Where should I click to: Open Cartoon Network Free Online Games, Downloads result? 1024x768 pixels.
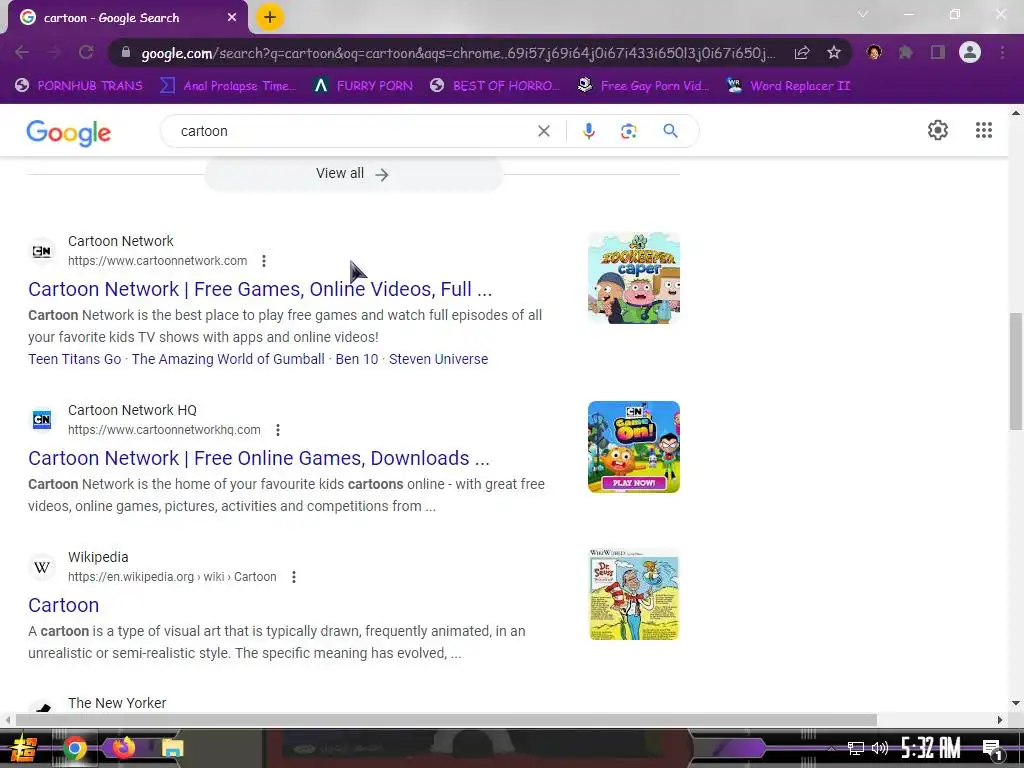coord(259,458)
